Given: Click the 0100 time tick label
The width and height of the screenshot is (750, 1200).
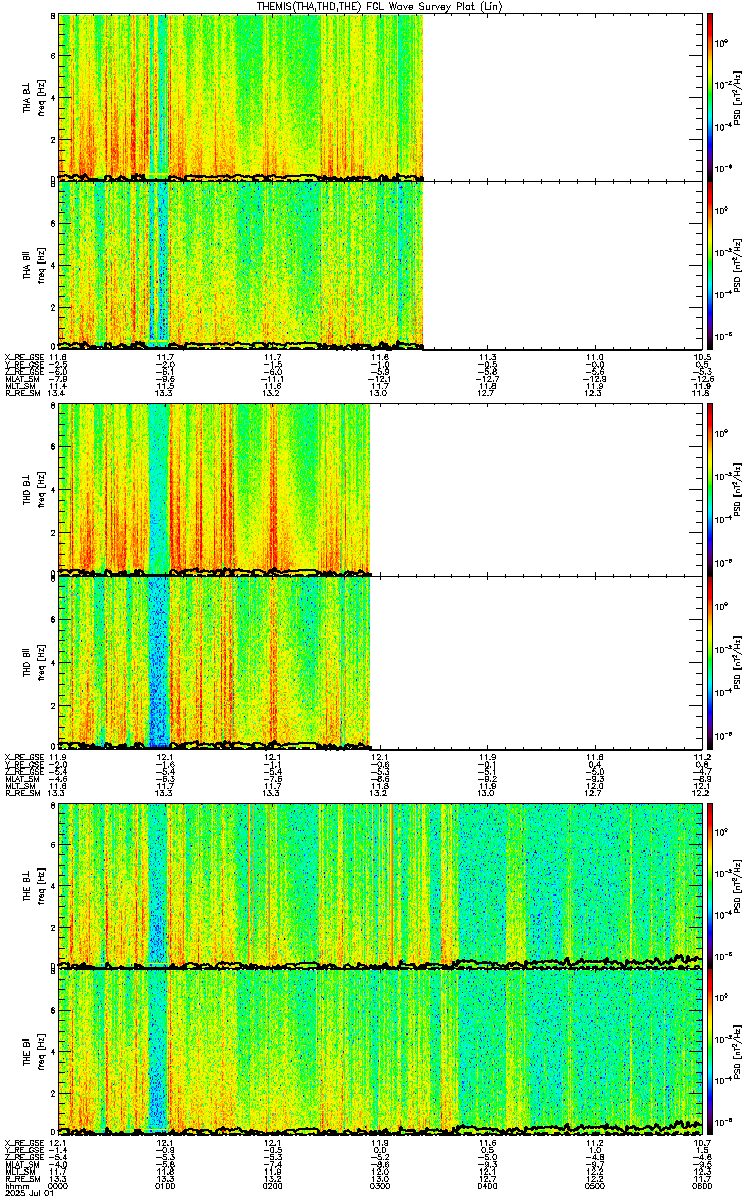Looking at the screenshot, I should pyautogui.click(x=166, y=1185).
